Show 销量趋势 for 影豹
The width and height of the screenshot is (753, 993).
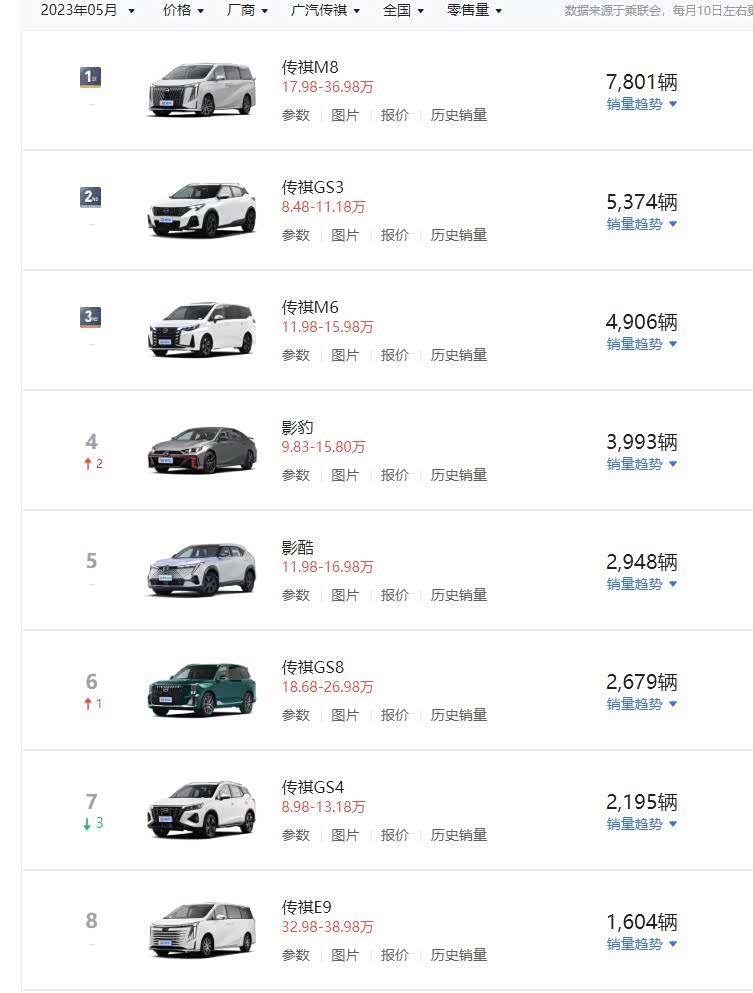[x=641, y=464]
